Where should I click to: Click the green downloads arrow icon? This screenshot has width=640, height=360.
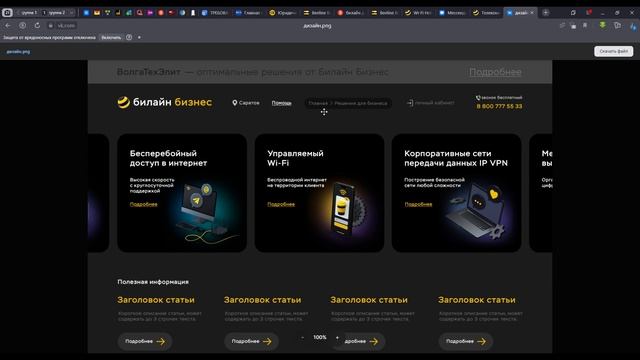pos(602,25)
